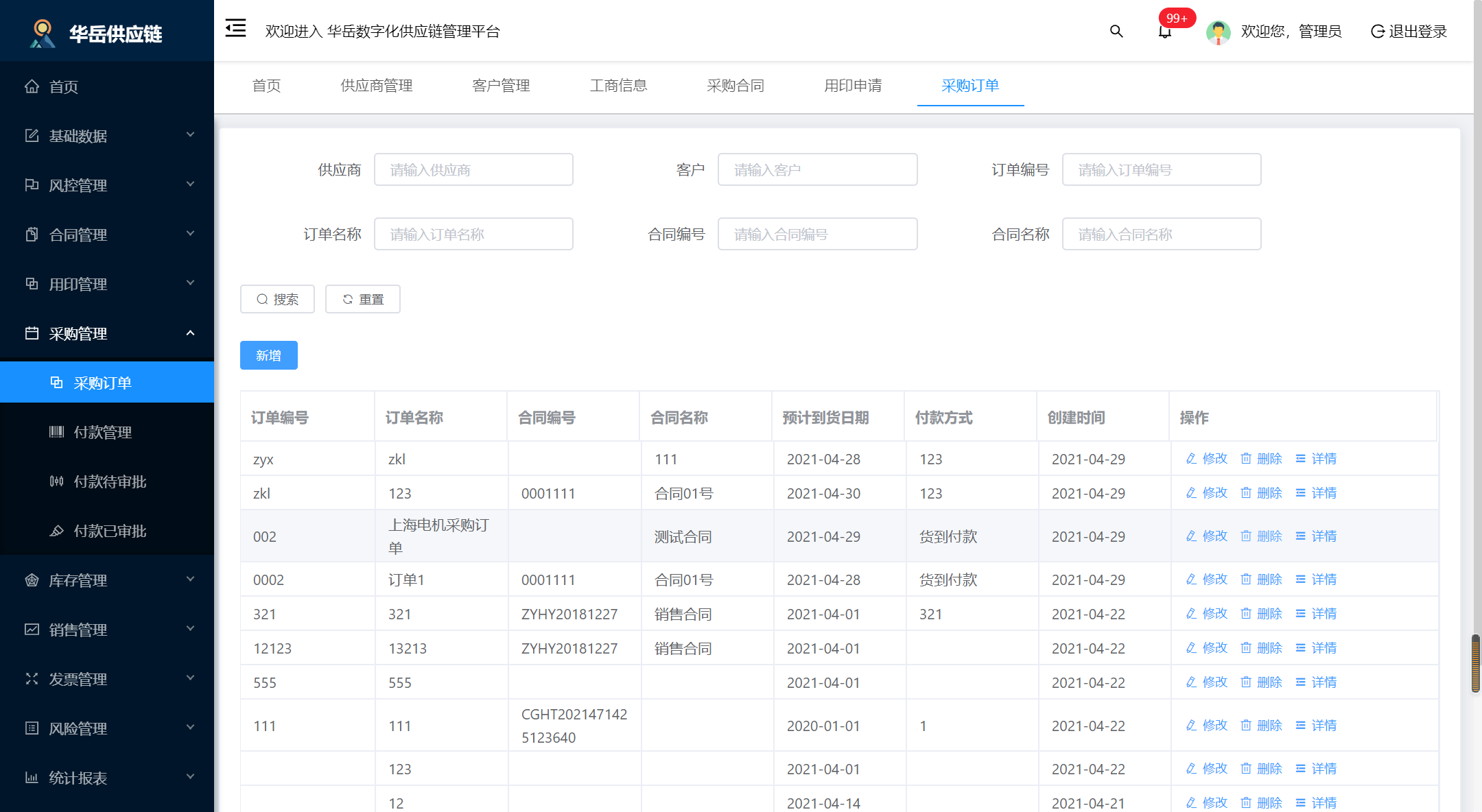Click the 风险管理 sidebar icon
The height and width of the screenshot is (812, 1482).
[x=32, y=728]
